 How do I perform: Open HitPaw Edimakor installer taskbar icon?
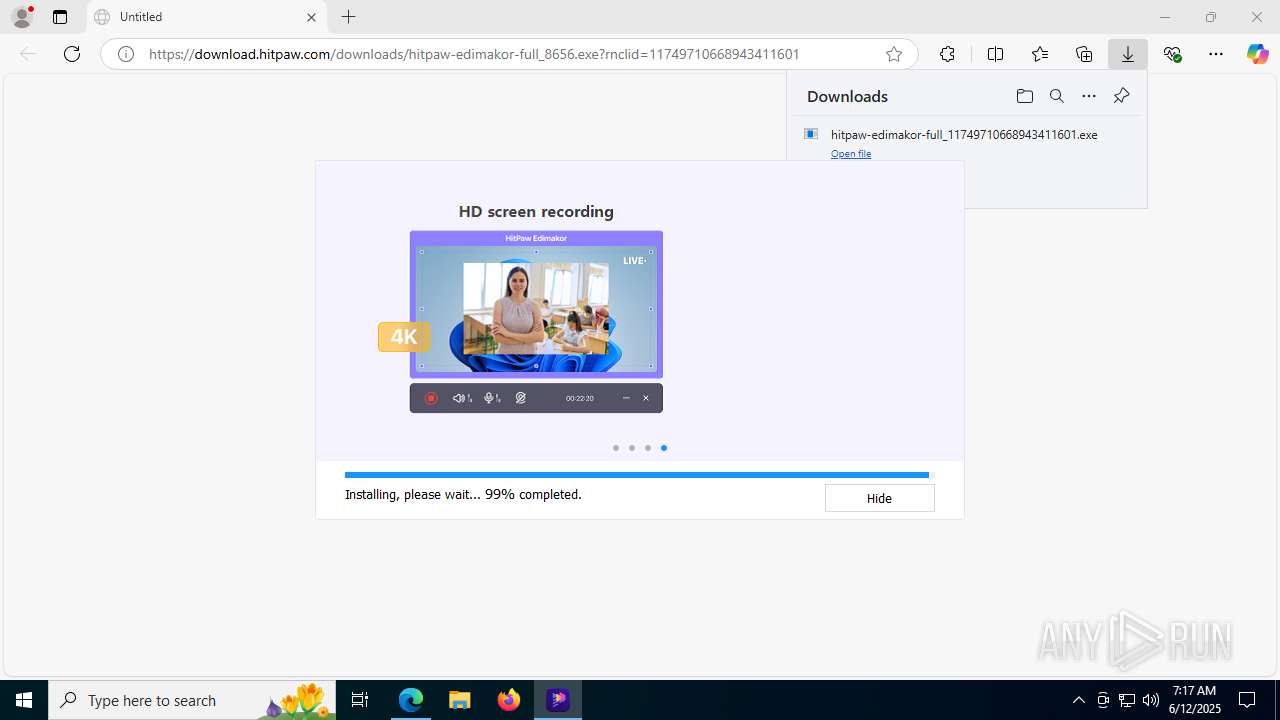tap(558, 700)
